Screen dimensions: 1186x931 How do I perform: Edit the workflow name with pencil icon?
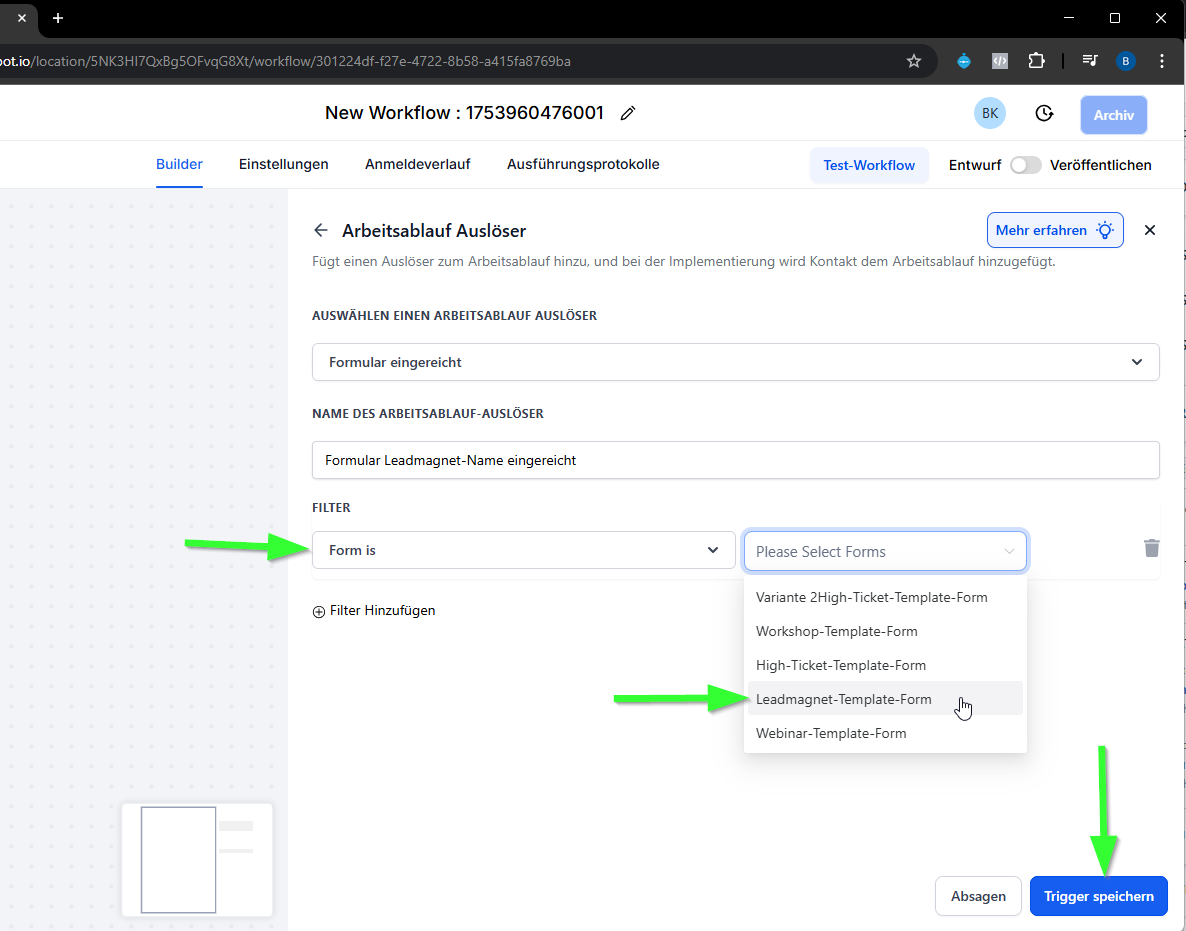click(627, 113)
